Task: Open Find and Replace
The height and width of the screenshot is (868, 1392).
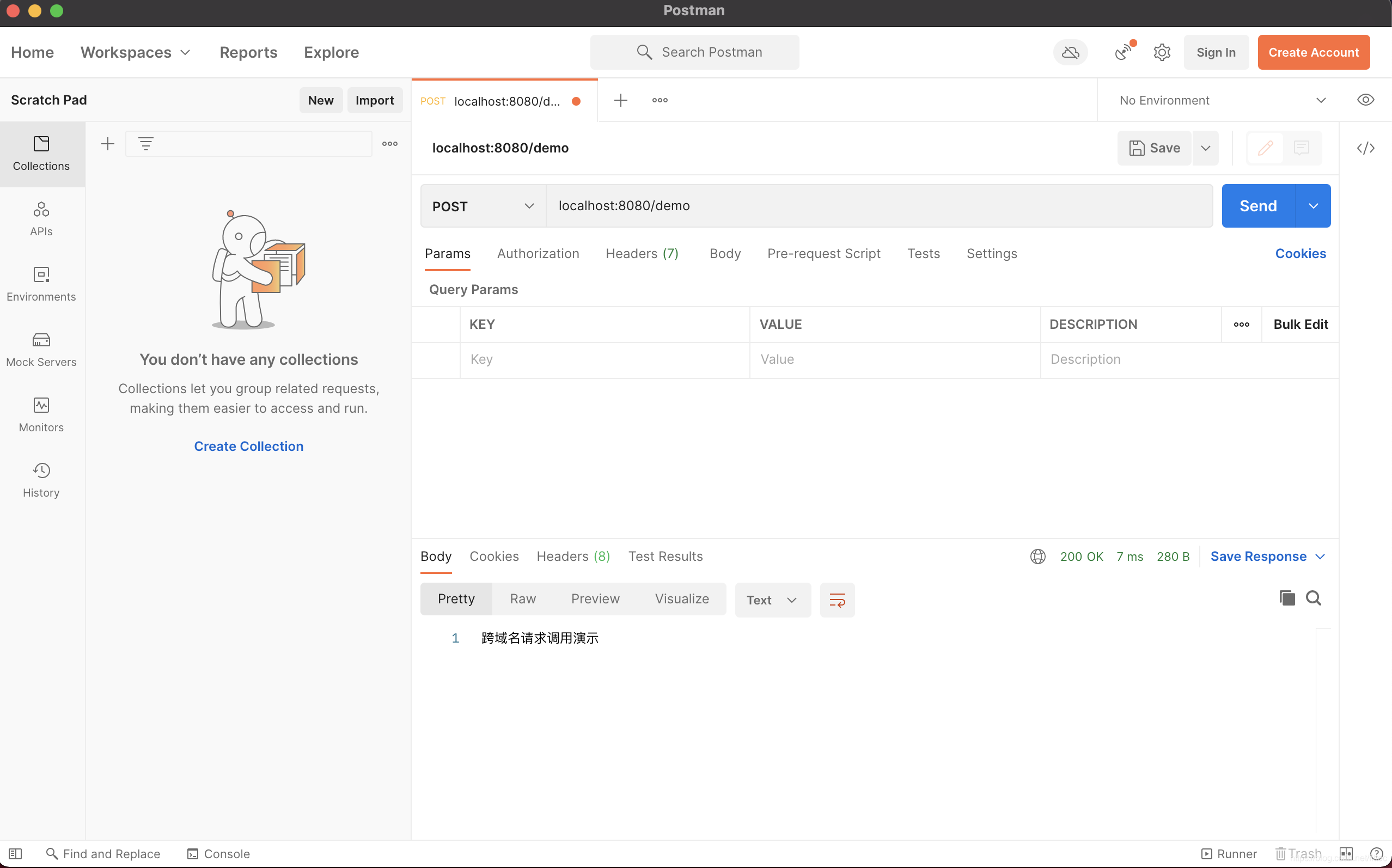Action: click(103, 854)
